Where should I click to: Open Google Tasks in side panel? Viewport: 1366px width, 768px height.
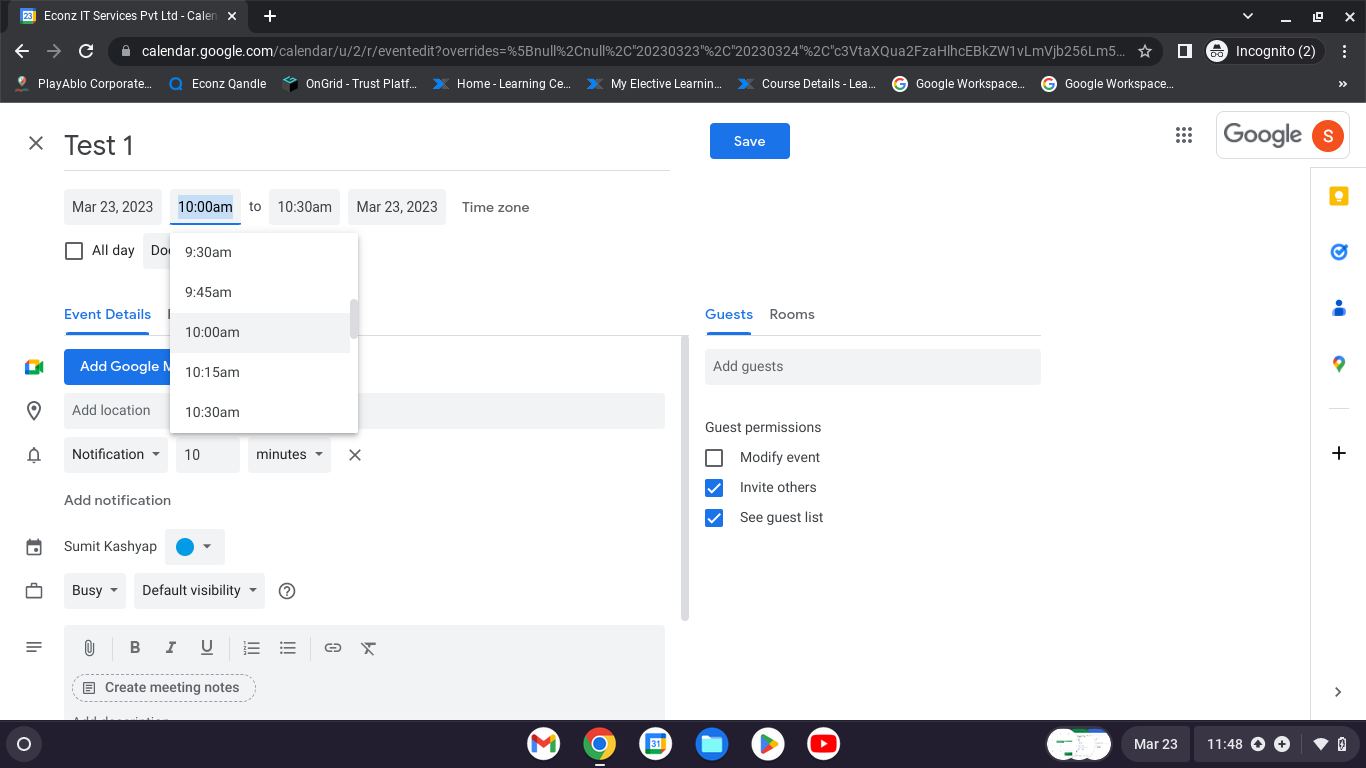pyautogui.click(x=1339, y=252)
